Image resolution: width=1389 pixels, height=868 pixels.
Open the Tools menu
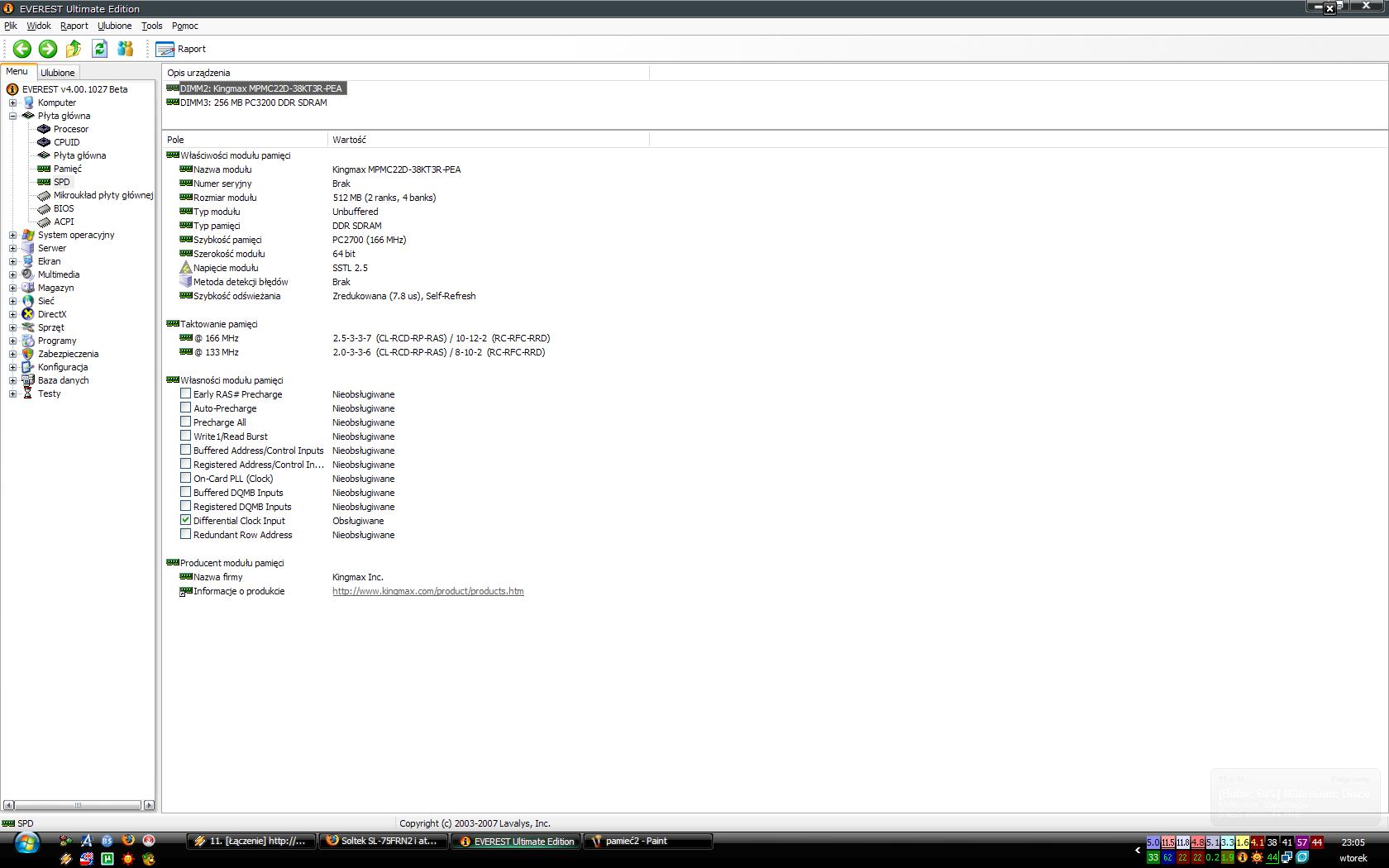(152, 26)
